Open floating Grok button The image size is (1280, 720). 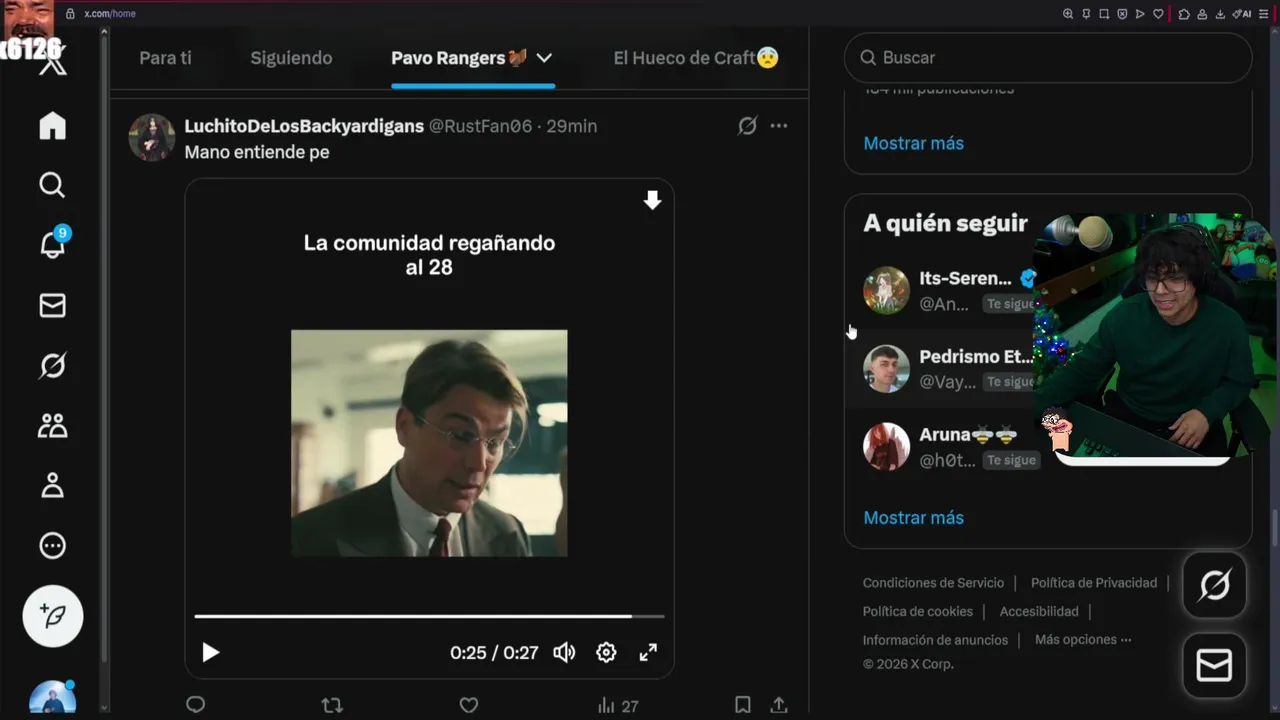click(1214, 585)
